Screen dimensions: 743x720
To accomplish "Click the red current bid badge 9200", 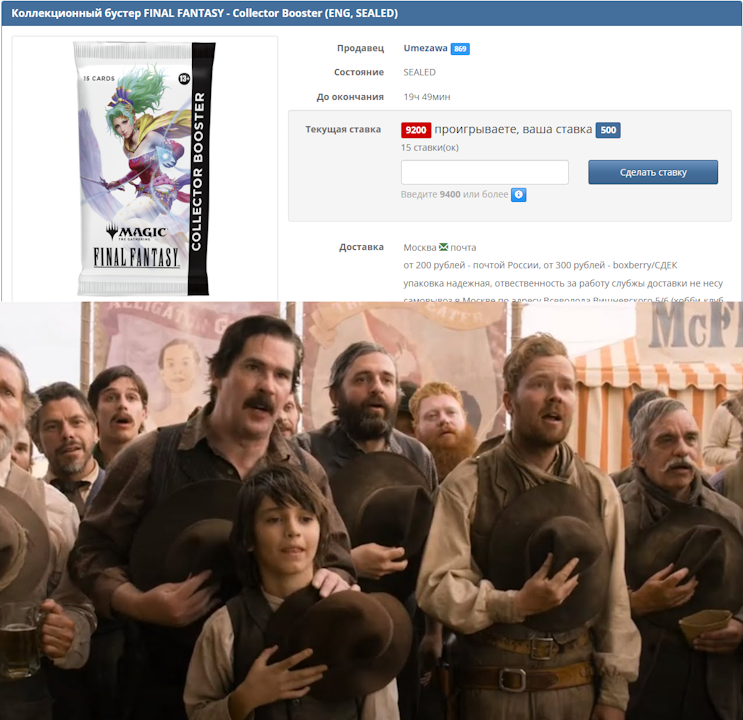I will click(416, 130).
